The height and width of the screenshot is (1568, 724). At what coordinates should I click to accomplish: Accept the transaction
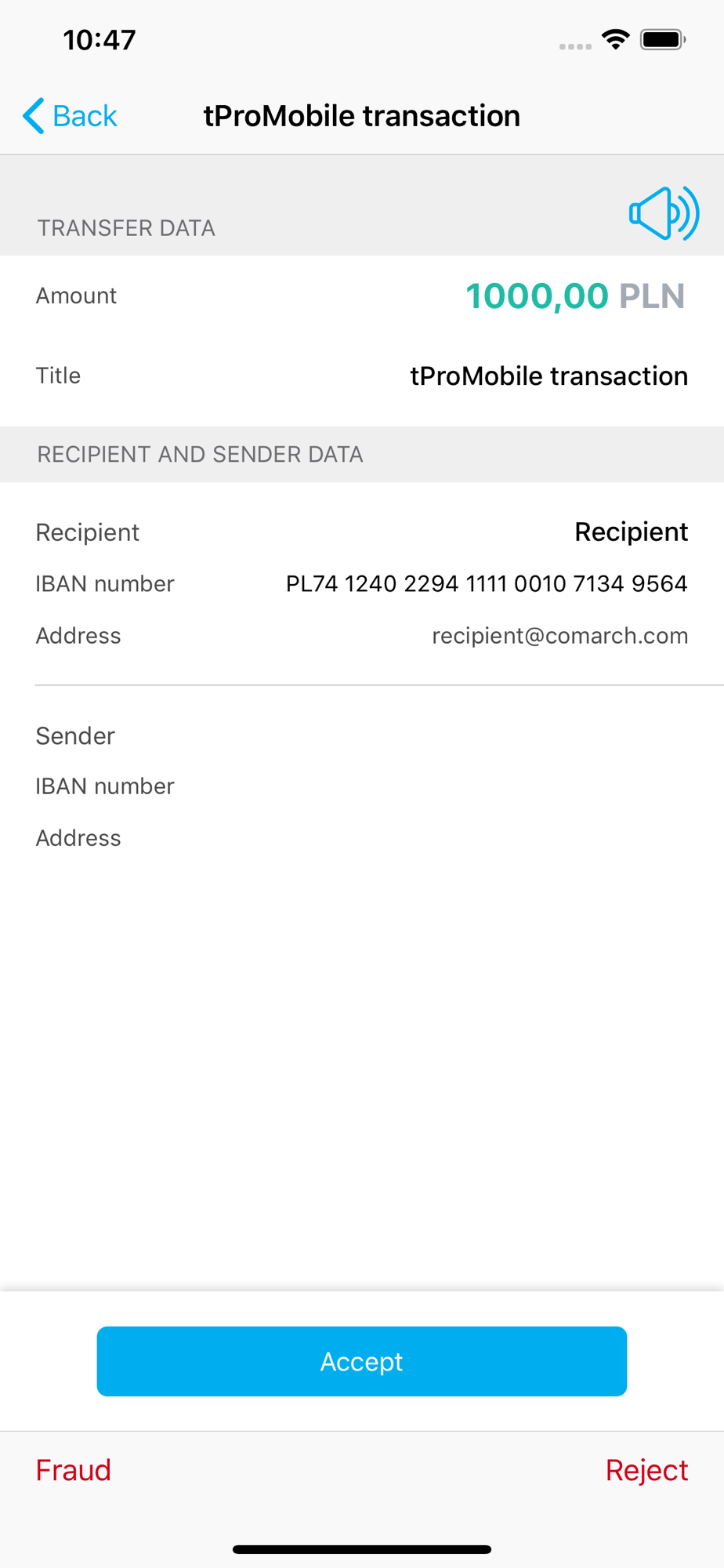click(x=362, y=1361)
